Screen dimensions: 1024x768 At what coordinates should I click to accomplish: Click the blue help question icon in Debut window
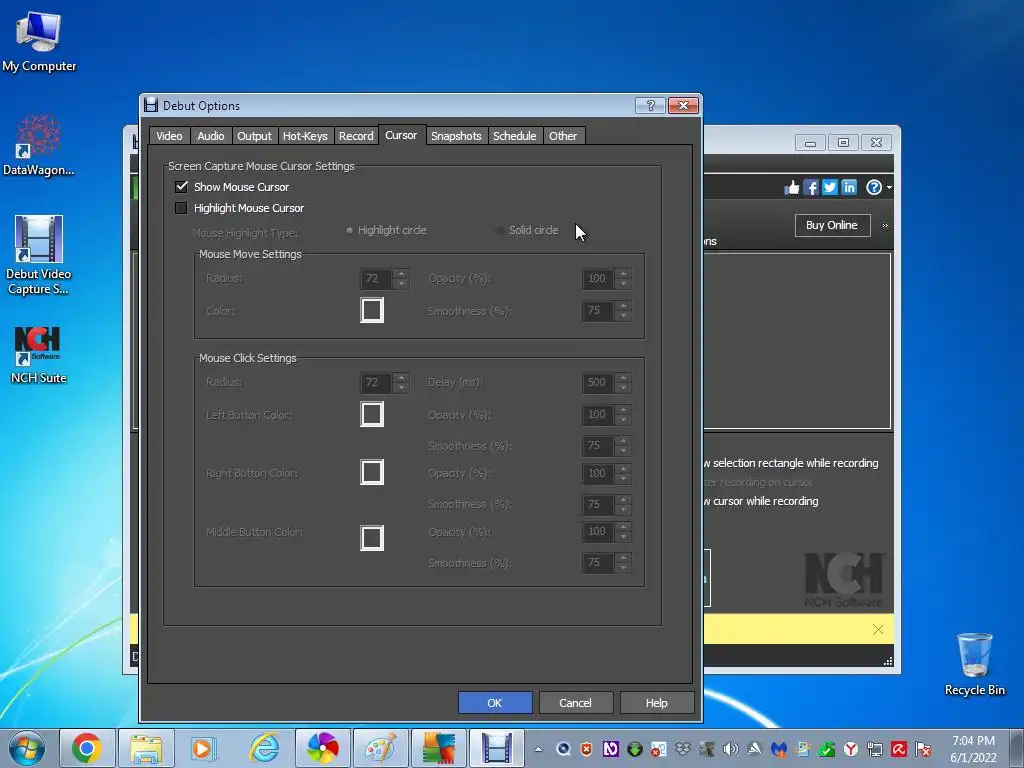click(x=874, y=188)
